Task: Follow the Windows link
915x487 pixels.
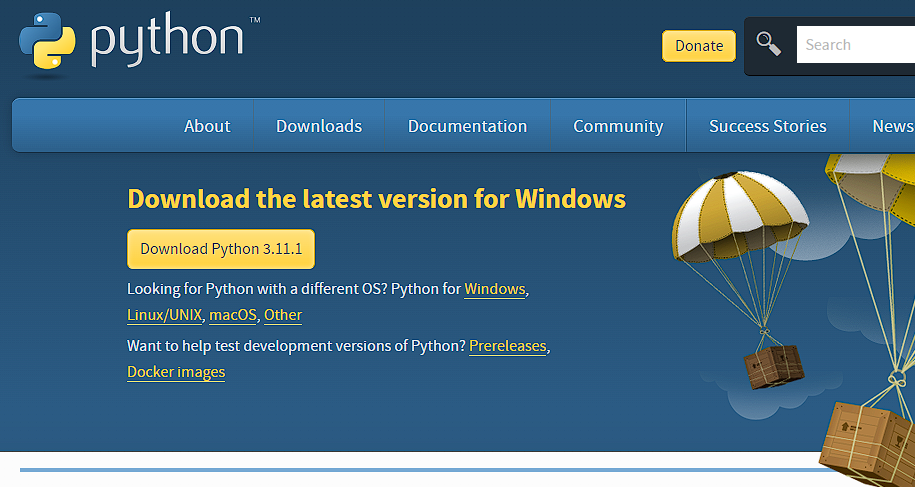Action: (x=495, y=289)
